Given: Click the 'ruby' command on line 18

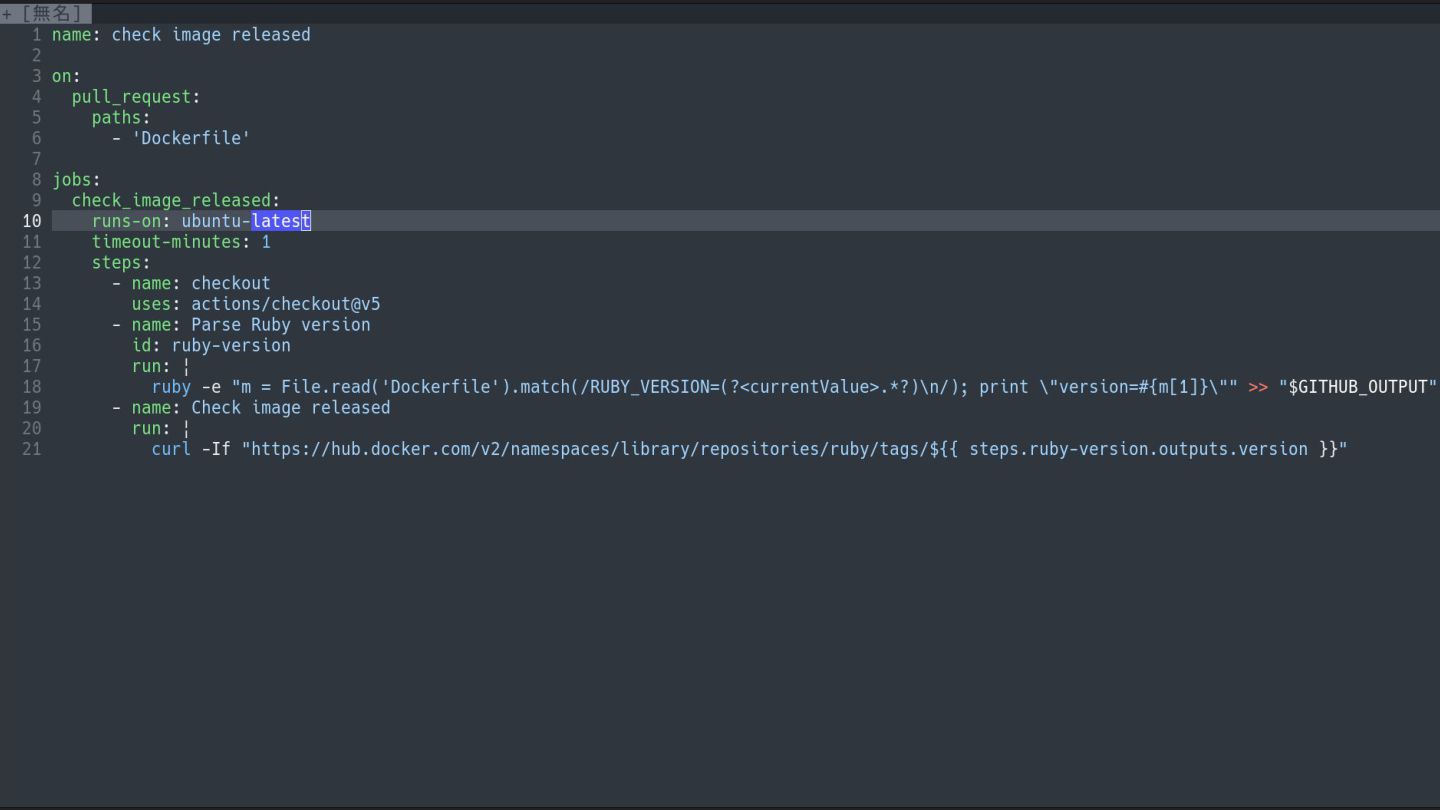Looking at the screenshot, I should point(171,387).
